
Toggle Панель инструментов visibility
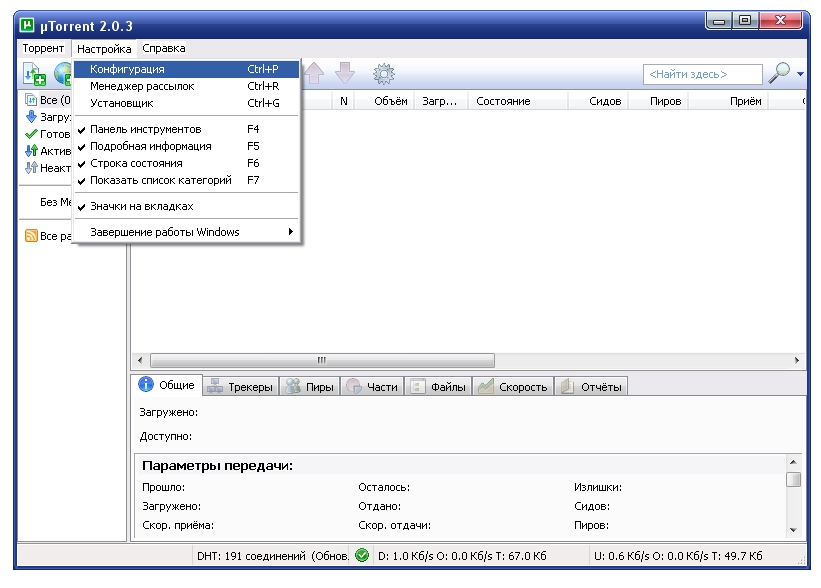click(186, 129)
